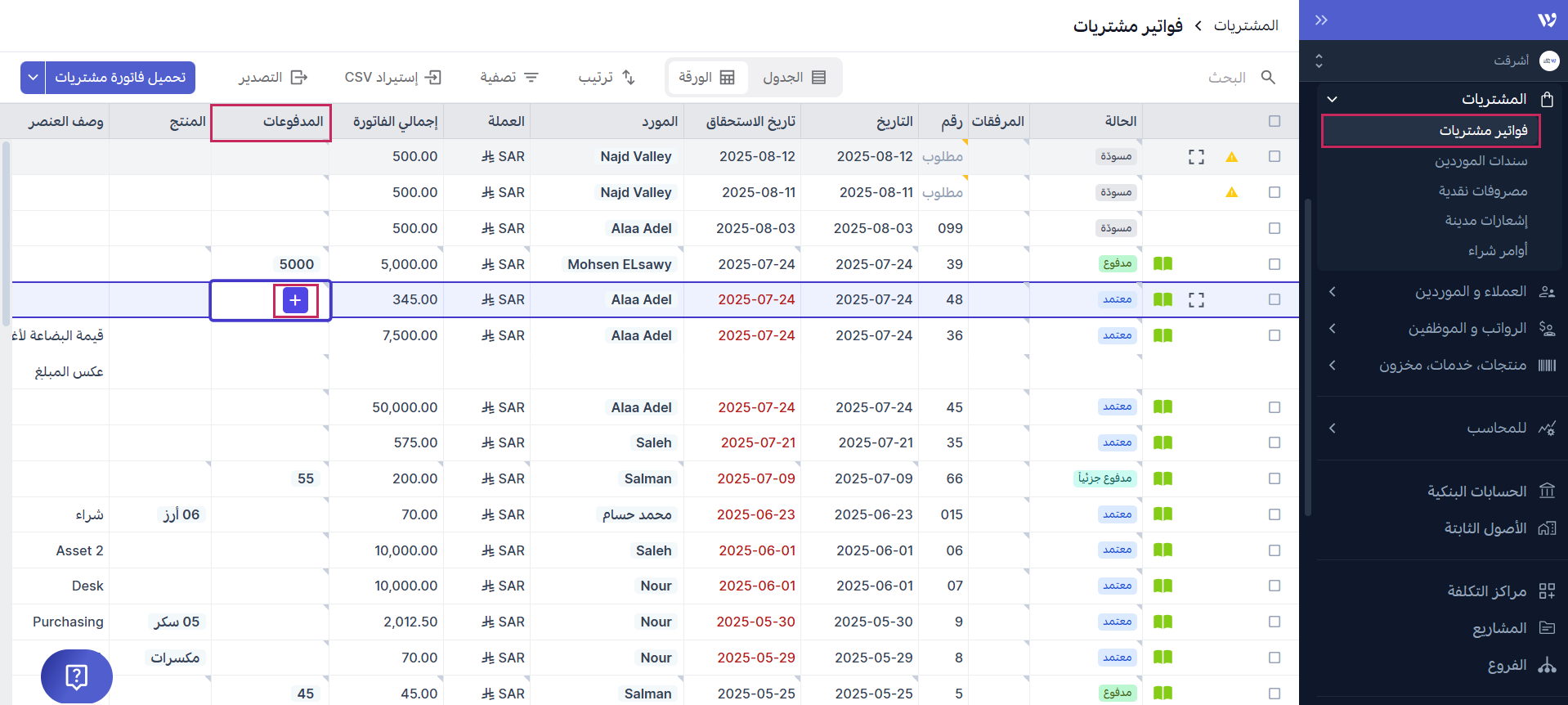
Task: Click the upload purchase invoice button
Action: [120, 78]
